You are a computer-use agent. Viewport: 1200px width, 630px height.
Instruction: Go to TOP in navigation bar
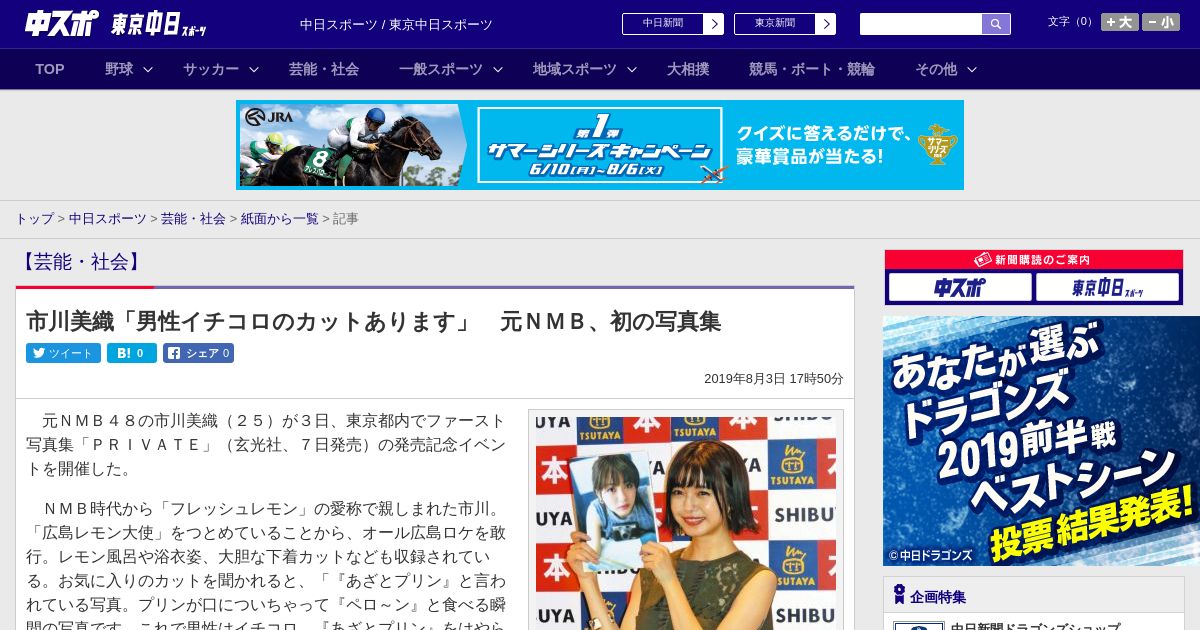pyautogui.click(x=50, y=69)
